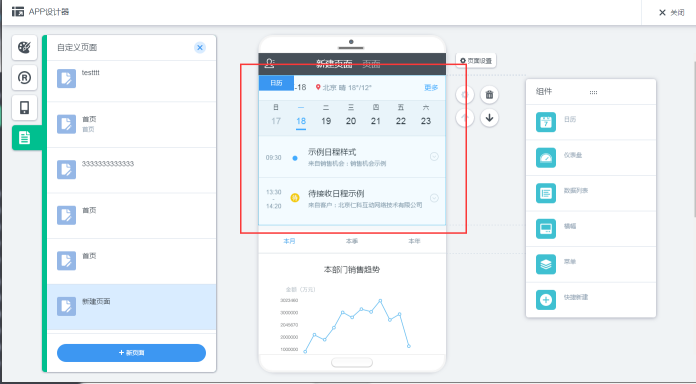Select day 17 in the week calendar
The image size is (696, 384).
276,121
